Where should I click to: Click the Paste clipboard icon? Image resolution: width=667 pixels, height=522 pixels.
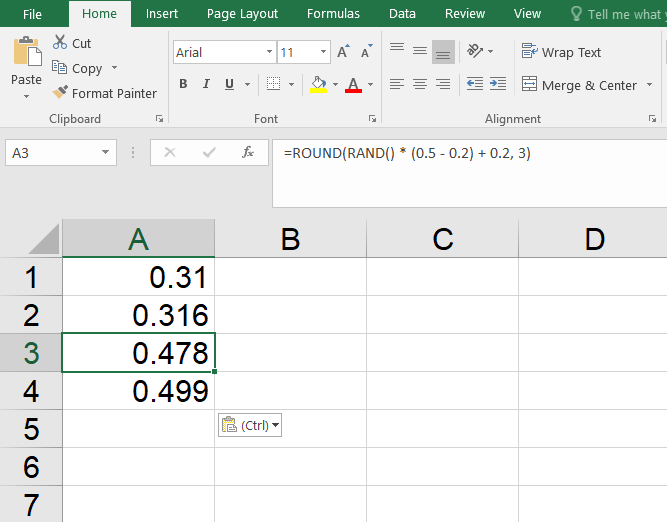click(x=27, y=51)
